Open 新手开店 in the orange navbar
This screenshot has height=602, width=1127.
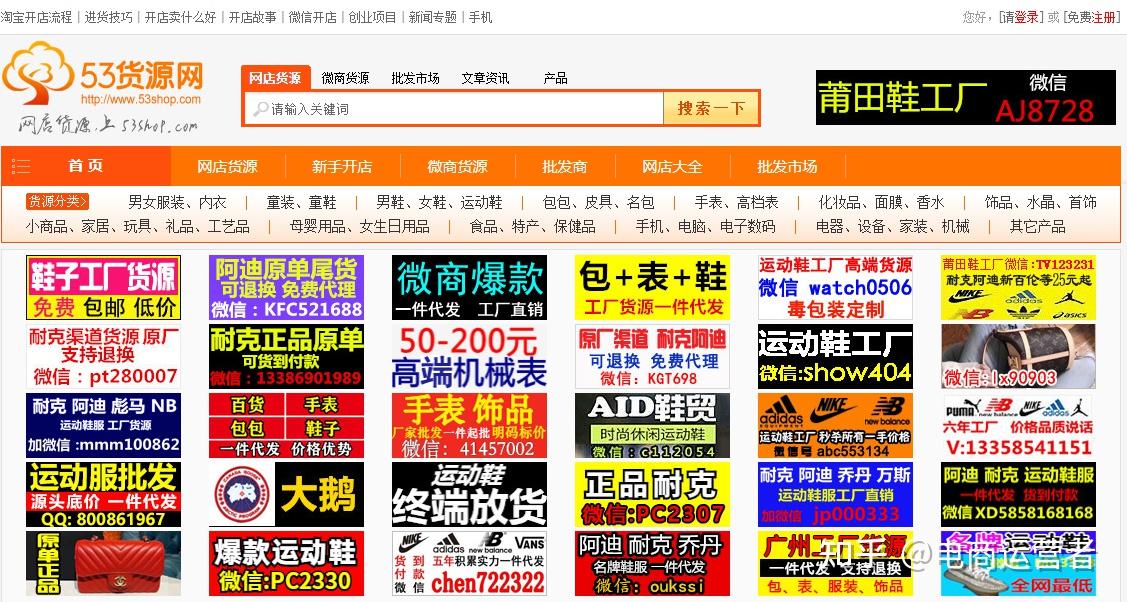point(342,167)
